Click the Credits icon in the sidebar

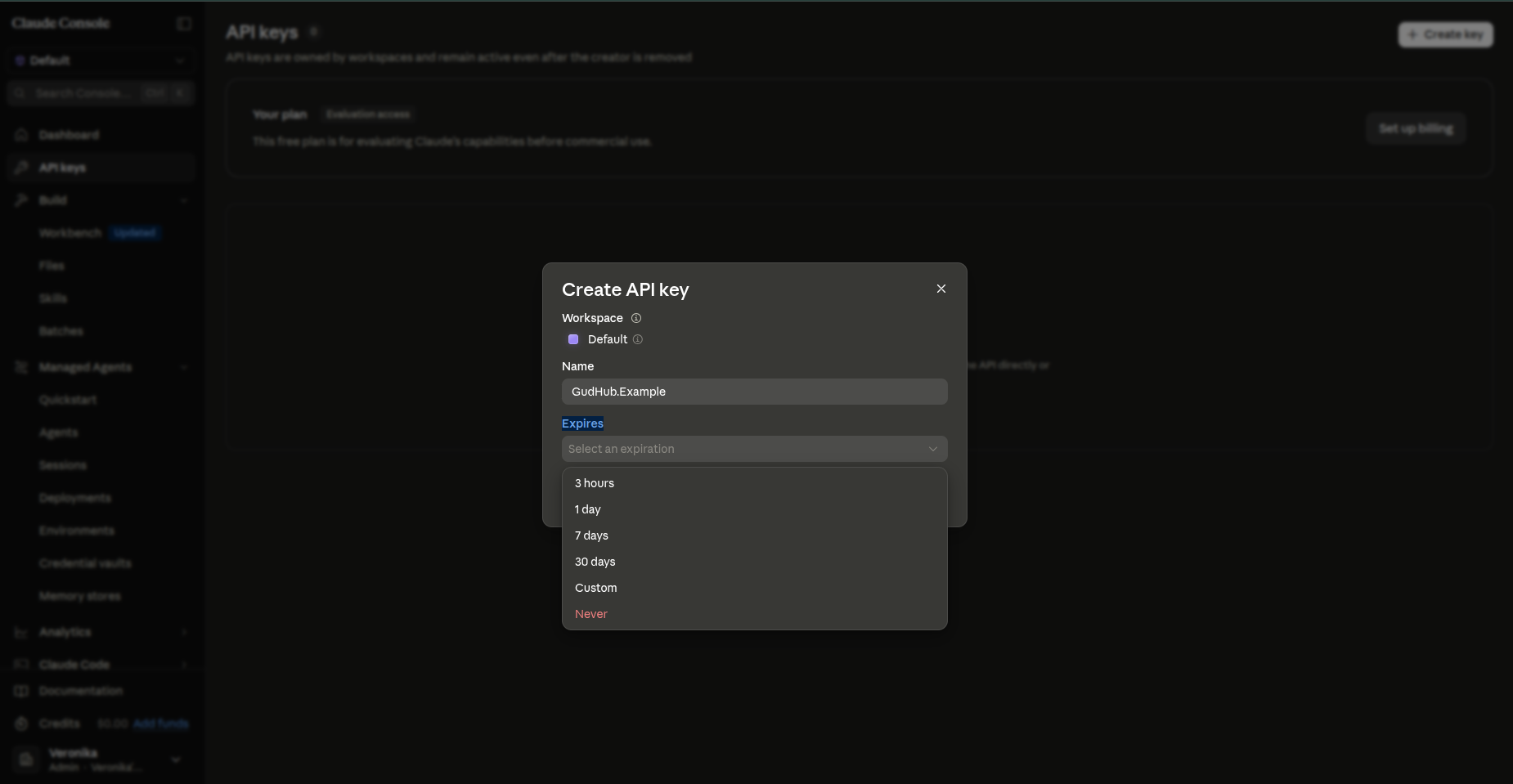point(22,724)
